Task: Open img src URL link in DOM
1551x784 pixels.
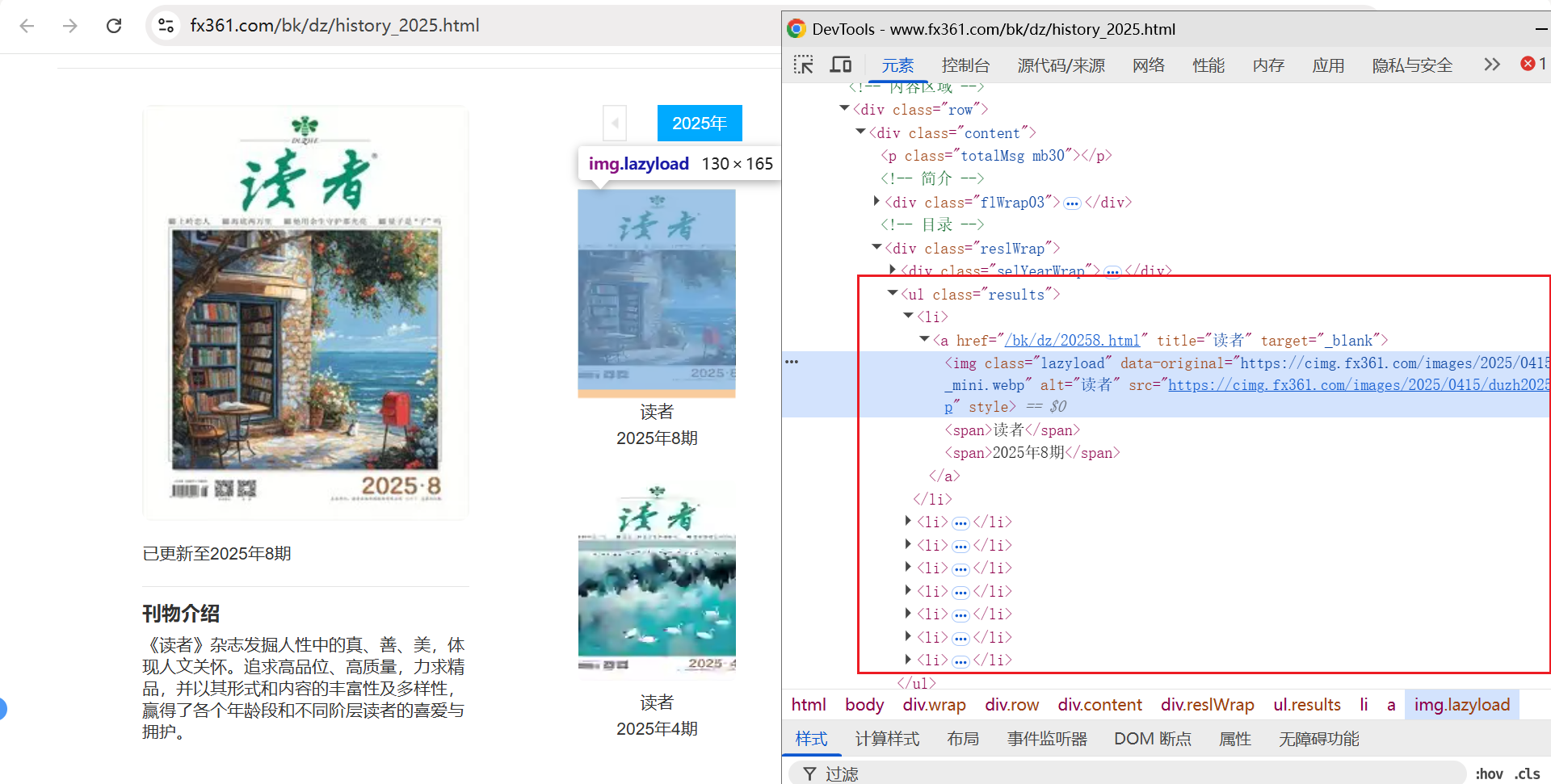Action: pyautogui.click(x=1359, y=385)
